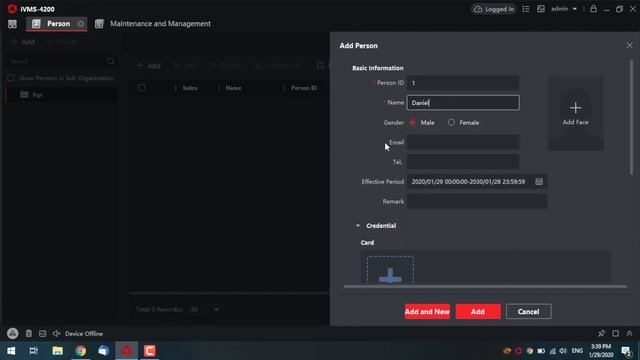Click the Add Person horizontal scrollbar

tap(485, 287)
